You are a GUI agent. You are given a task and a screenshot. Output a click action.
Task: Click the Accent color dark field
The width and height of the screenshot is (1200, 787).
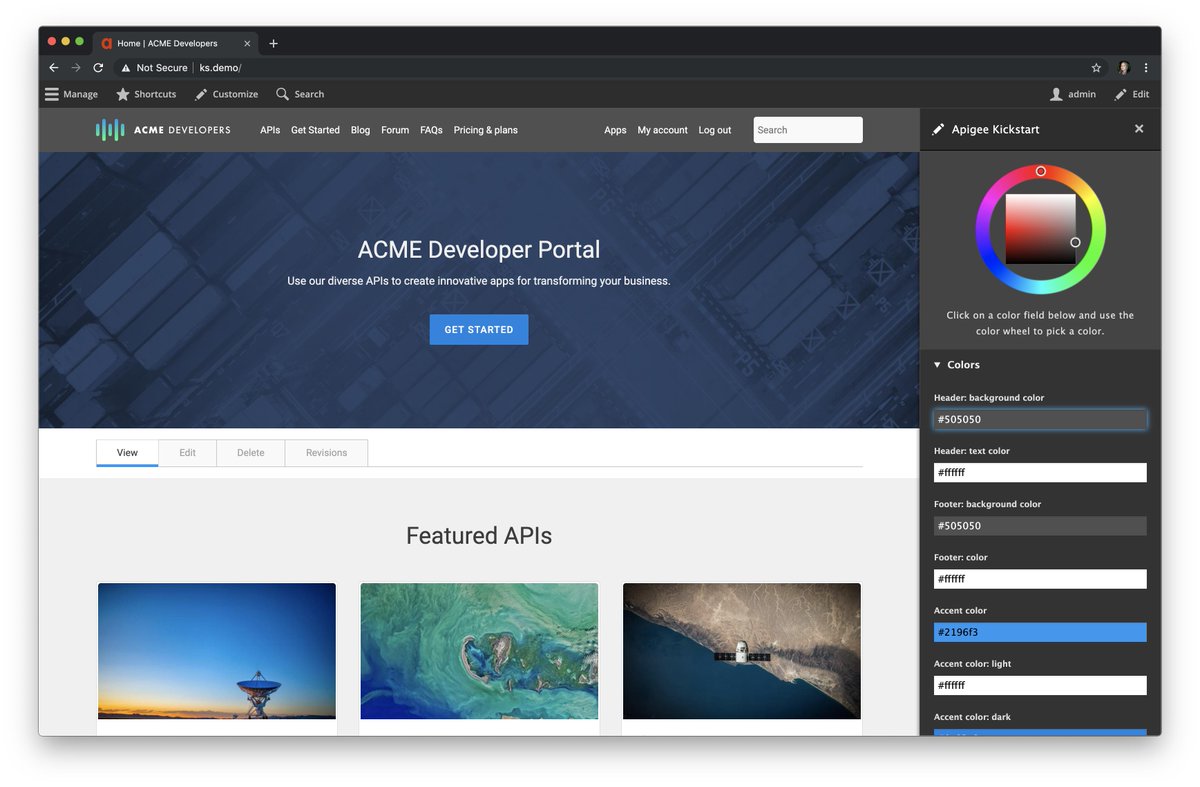pyautogui.click(x=1040, y=733)
